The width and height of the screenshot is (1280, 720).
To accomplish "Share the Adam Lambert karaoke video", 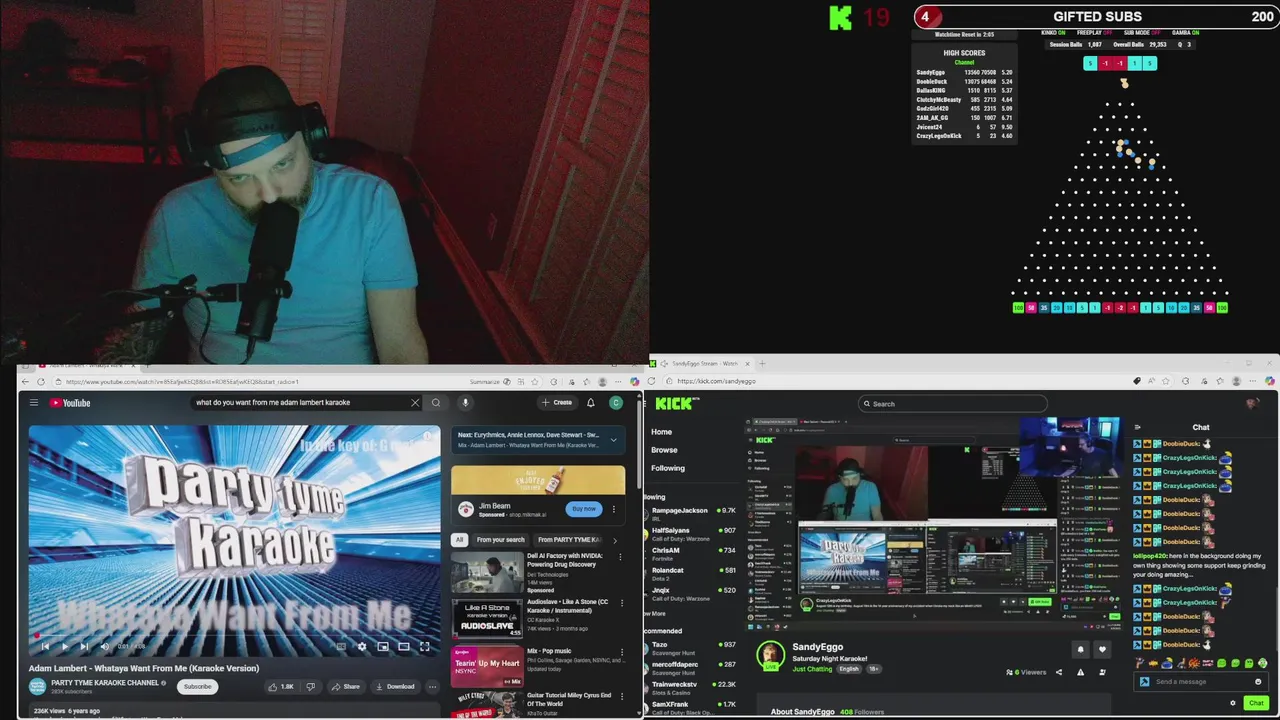I will coord(345,687).
